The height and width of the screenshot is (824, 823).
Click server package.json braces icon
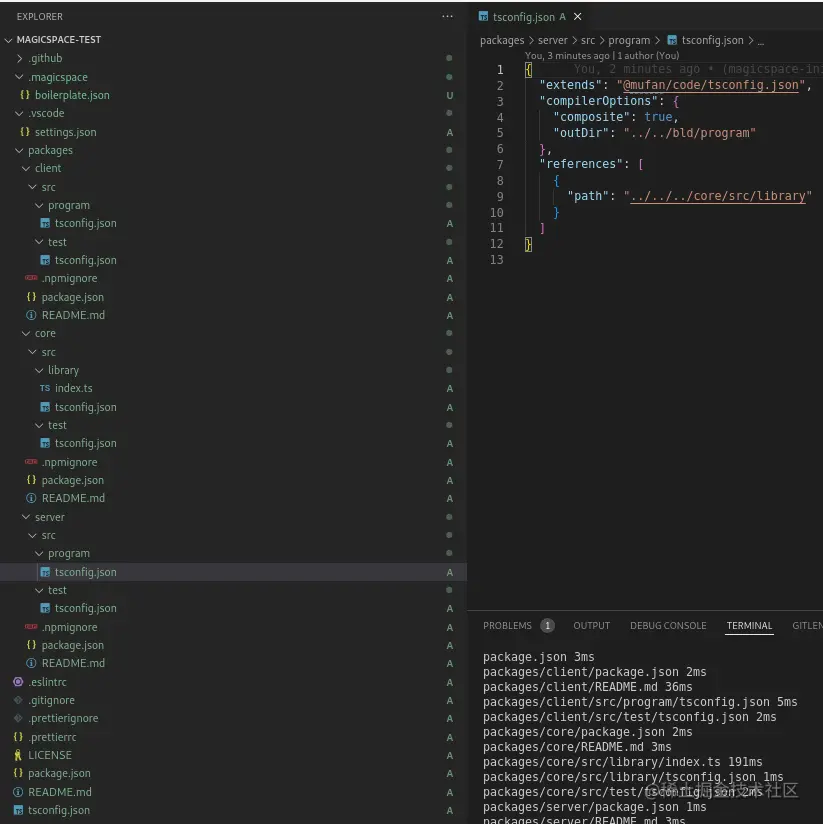point(32,645)
